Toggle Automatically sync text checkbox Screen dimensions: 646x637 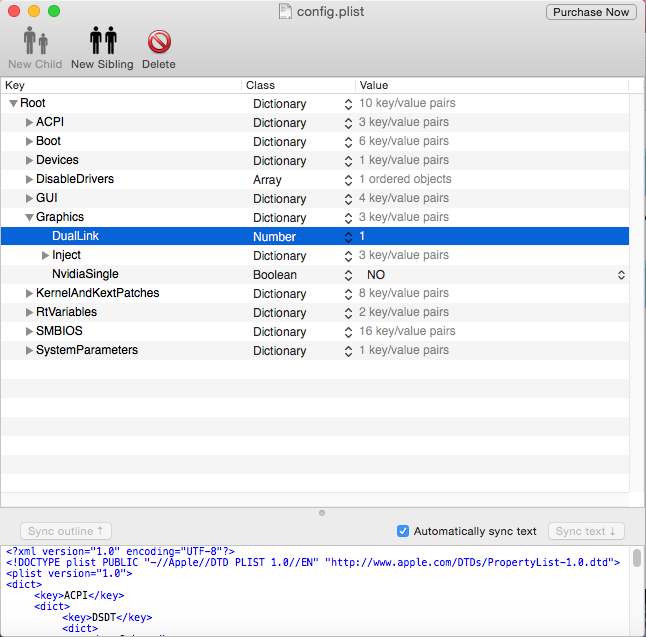tap(403, 531)
